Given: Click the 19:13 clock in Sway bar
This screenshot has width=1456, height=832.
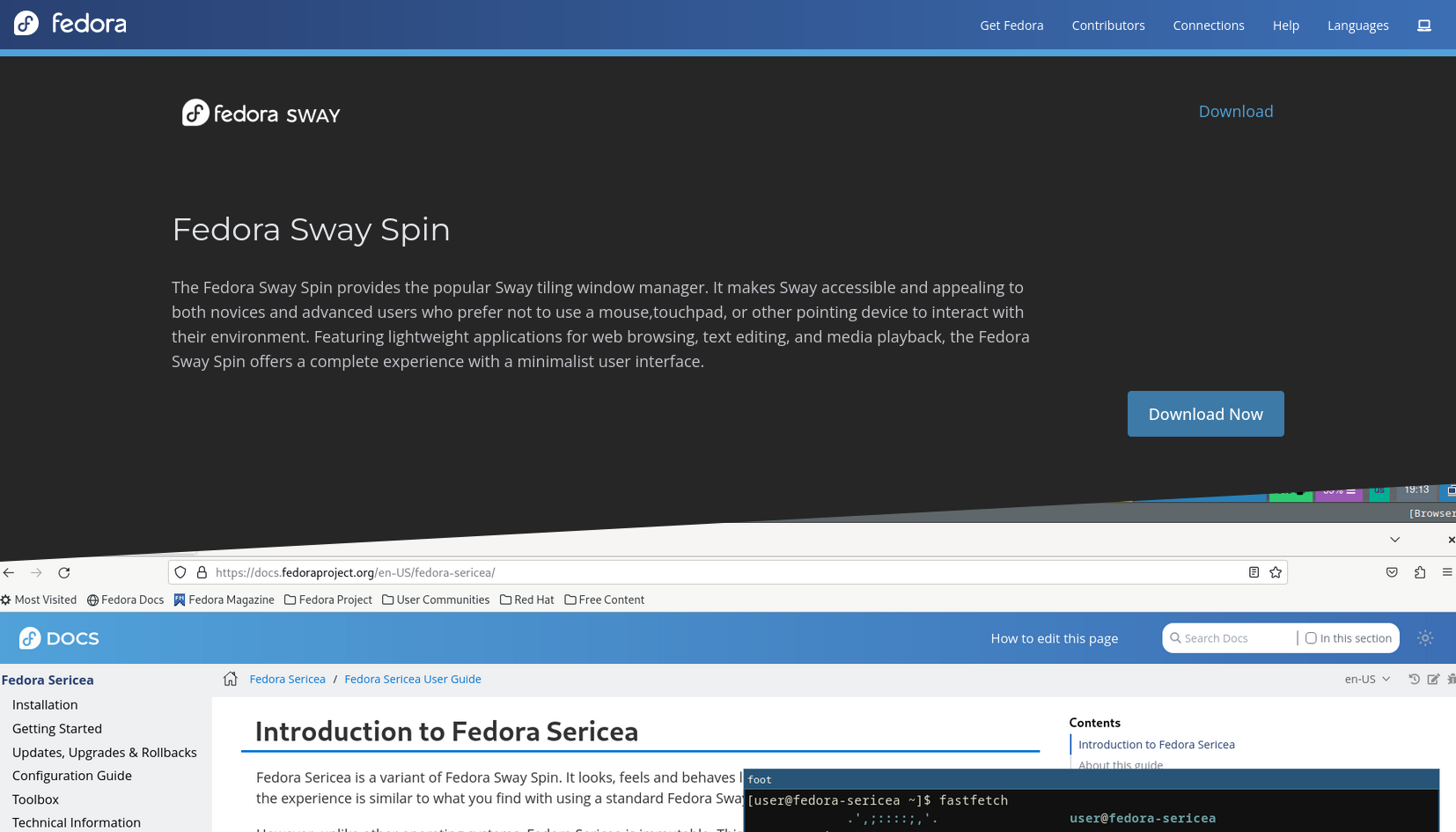Looking at the screenshot, I should [1416, 490].
